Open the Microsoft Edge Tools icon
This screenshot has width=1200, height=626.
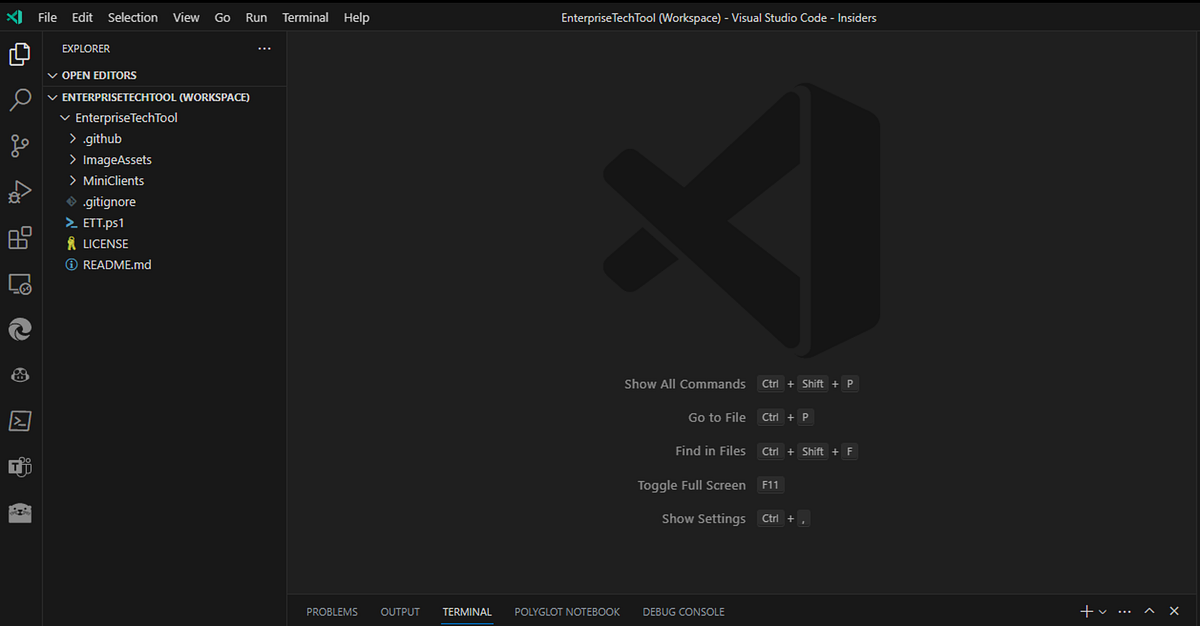pyautogui.click(x=20, y=329)
